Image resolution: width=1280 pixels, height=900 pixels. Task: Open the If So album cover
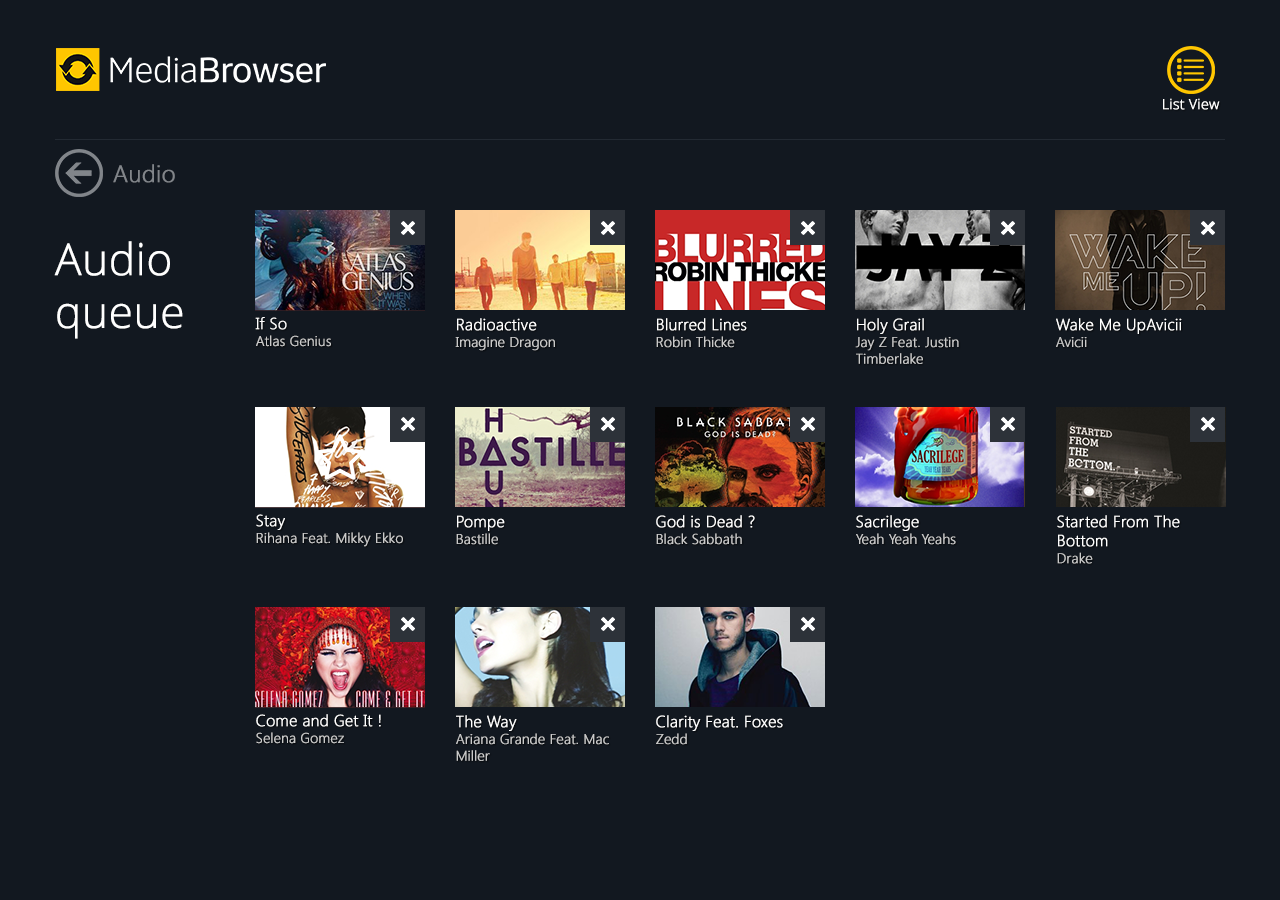340,260
